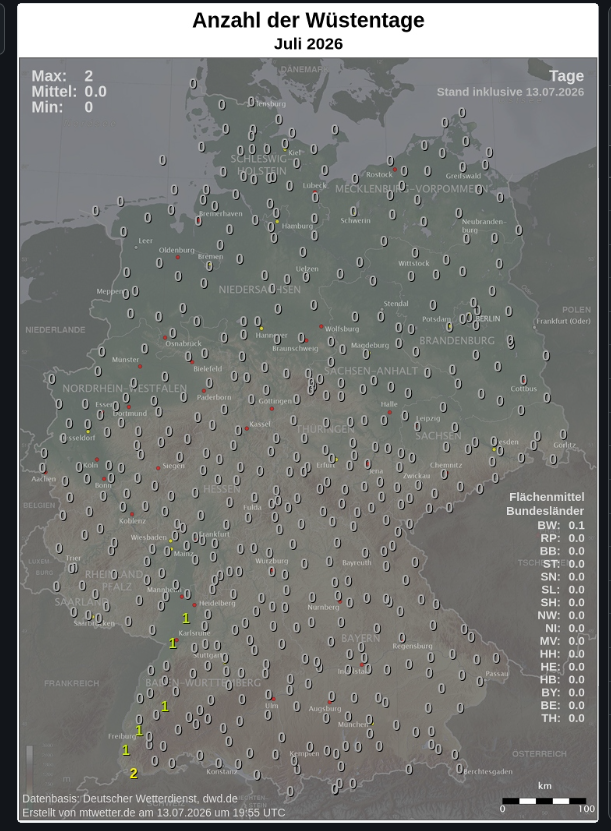Click the 'Augsburg' city label
Screen dimensions: 611x831
tap(325, 709)
